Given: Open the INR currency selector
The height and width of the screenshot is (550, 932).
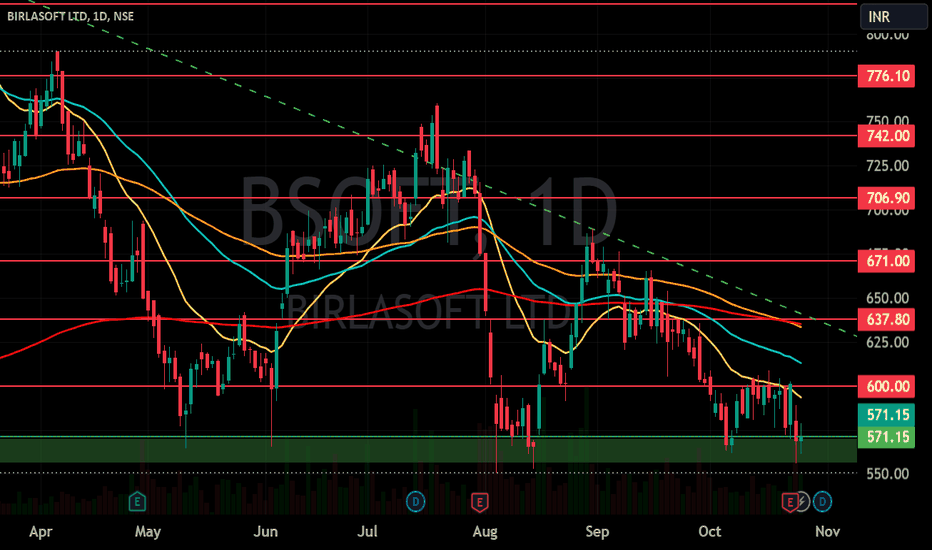Looking at the screenshot, I should click(893, 17).
